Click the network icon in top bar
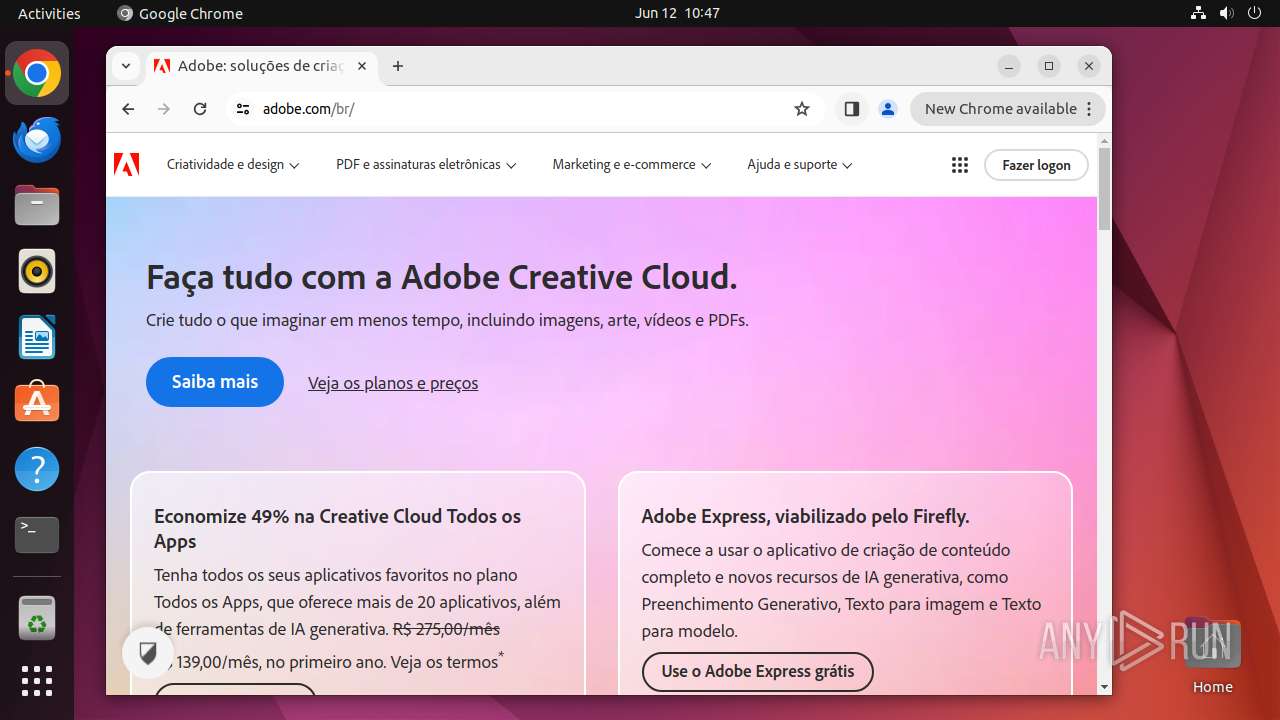Image resolution: width=1280 pixels, height=720 pixels. point(1198,13)
